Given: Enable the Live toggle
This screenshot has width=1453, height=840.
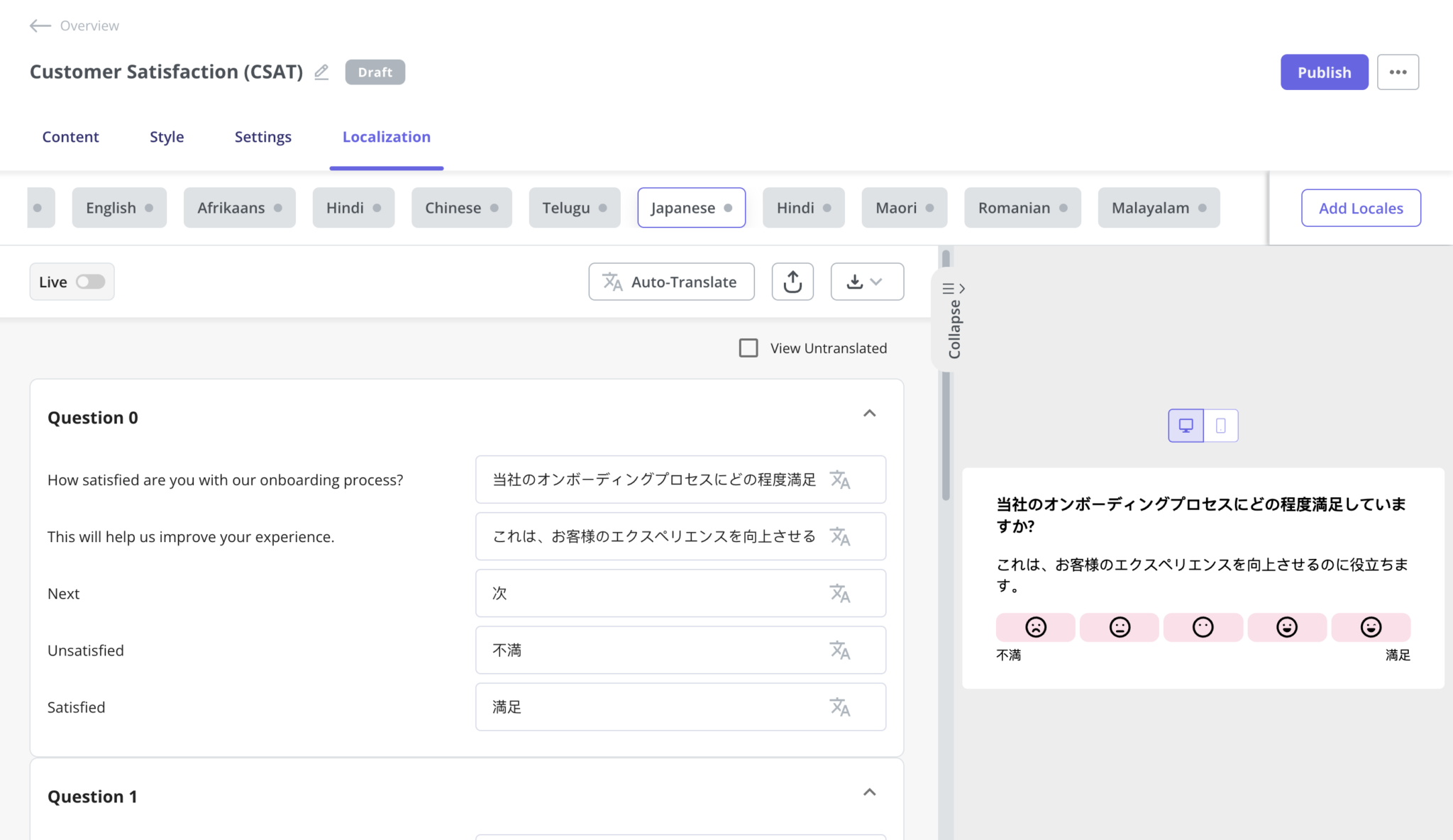Looking at the screenshot, I should pyautogui.click(x=91, y=282).
